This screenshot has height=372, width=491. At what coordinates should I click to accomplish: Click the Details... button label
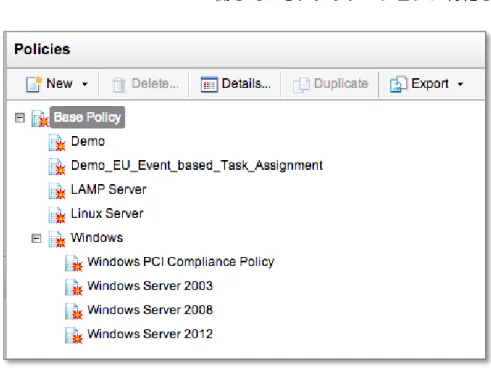coord(246,83)
